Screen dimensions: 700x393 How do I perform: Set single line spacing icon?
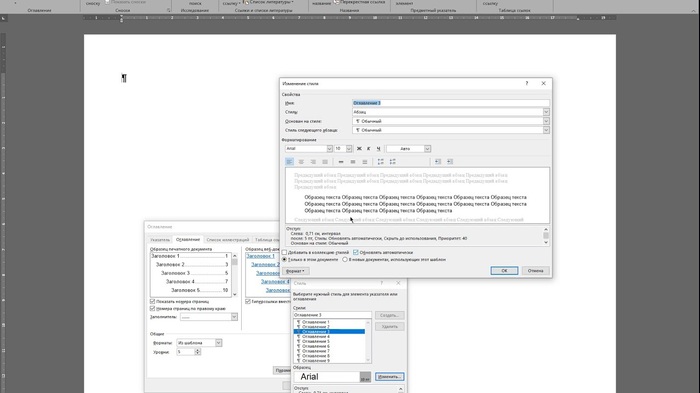(x=341, y=162)
